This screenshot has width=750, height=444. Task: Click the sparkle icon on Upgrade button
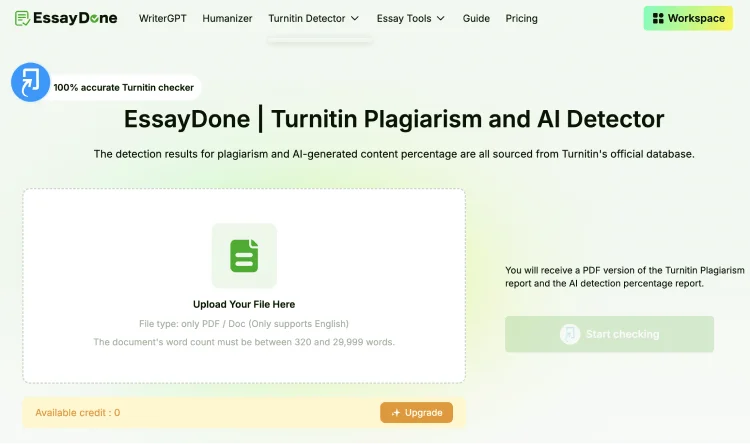(396, 412)
